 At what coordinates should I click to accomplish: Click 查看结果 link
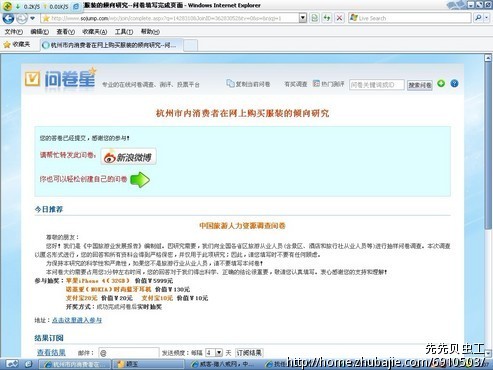point(51,352)
